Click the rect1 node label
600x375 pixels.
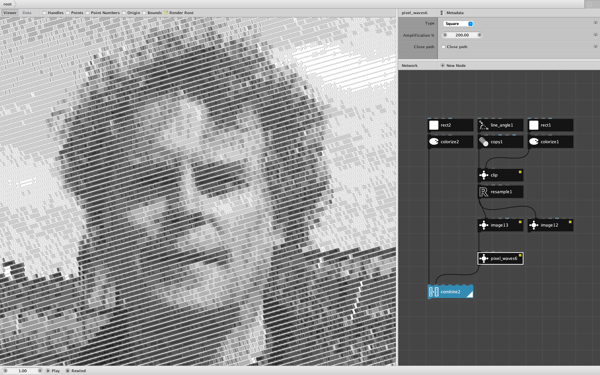(x=546, y=125)
